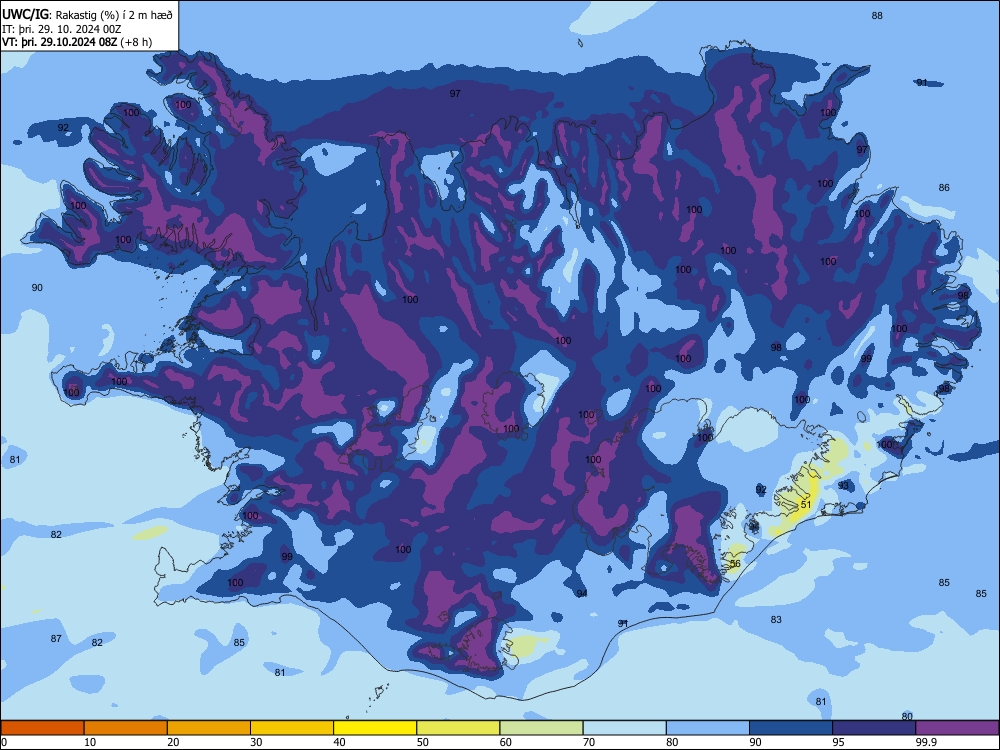Click the title text 'UWC/IG: Rakastig (%) í 2 m hæð'

tap(87, 14)
